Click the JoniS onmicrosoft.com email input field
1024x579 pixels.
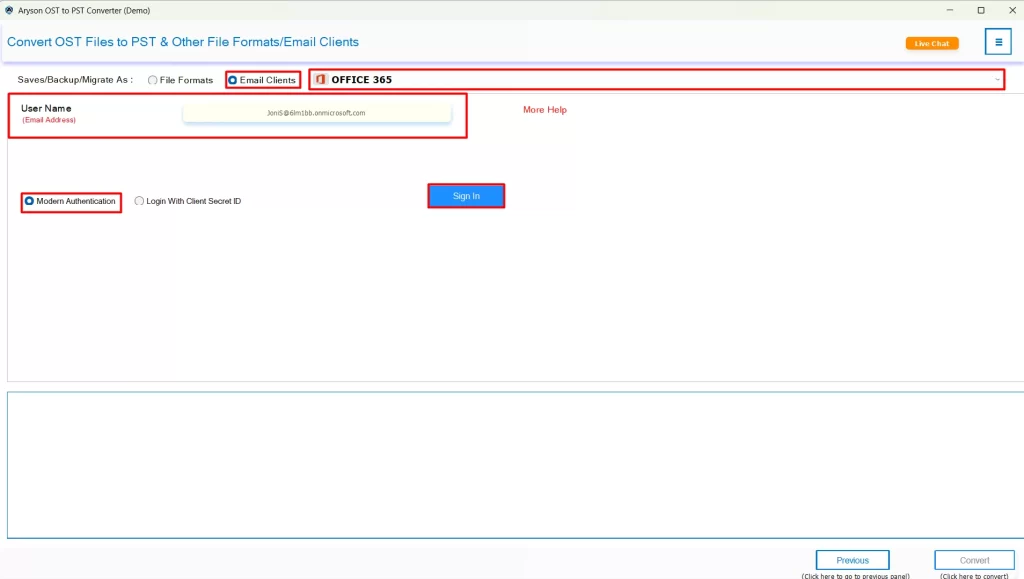[x=319, y=112]
